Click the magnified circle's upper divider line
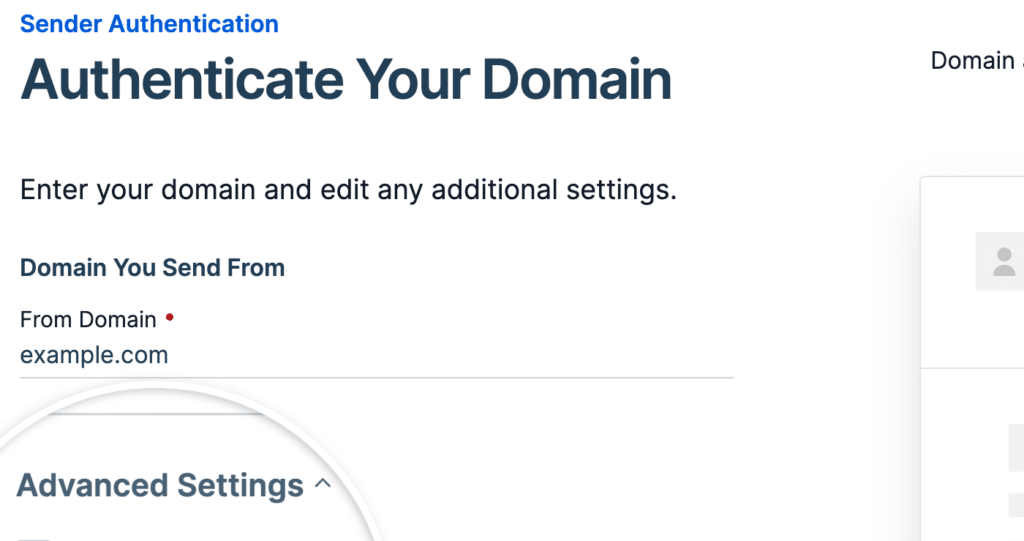This screenshot has height=541, width=1024. click(155, 414)
